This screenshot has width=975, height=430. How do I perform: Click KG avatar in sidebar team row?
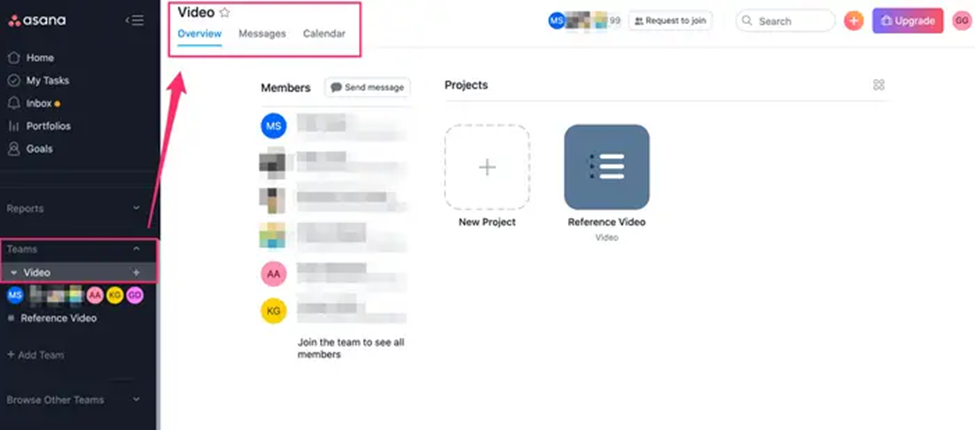click(x=114, y=295)
